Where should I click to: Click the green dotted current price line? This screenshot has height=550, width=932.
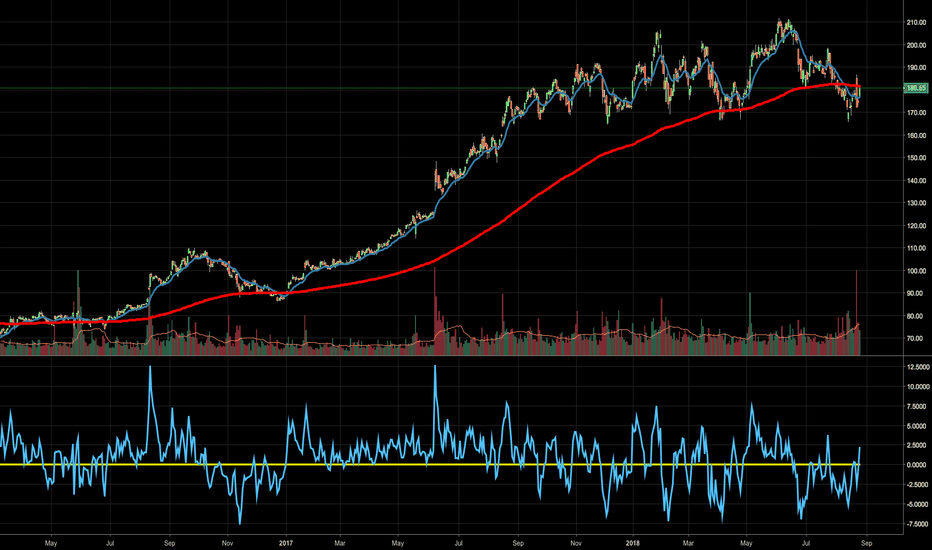point(452,88)
